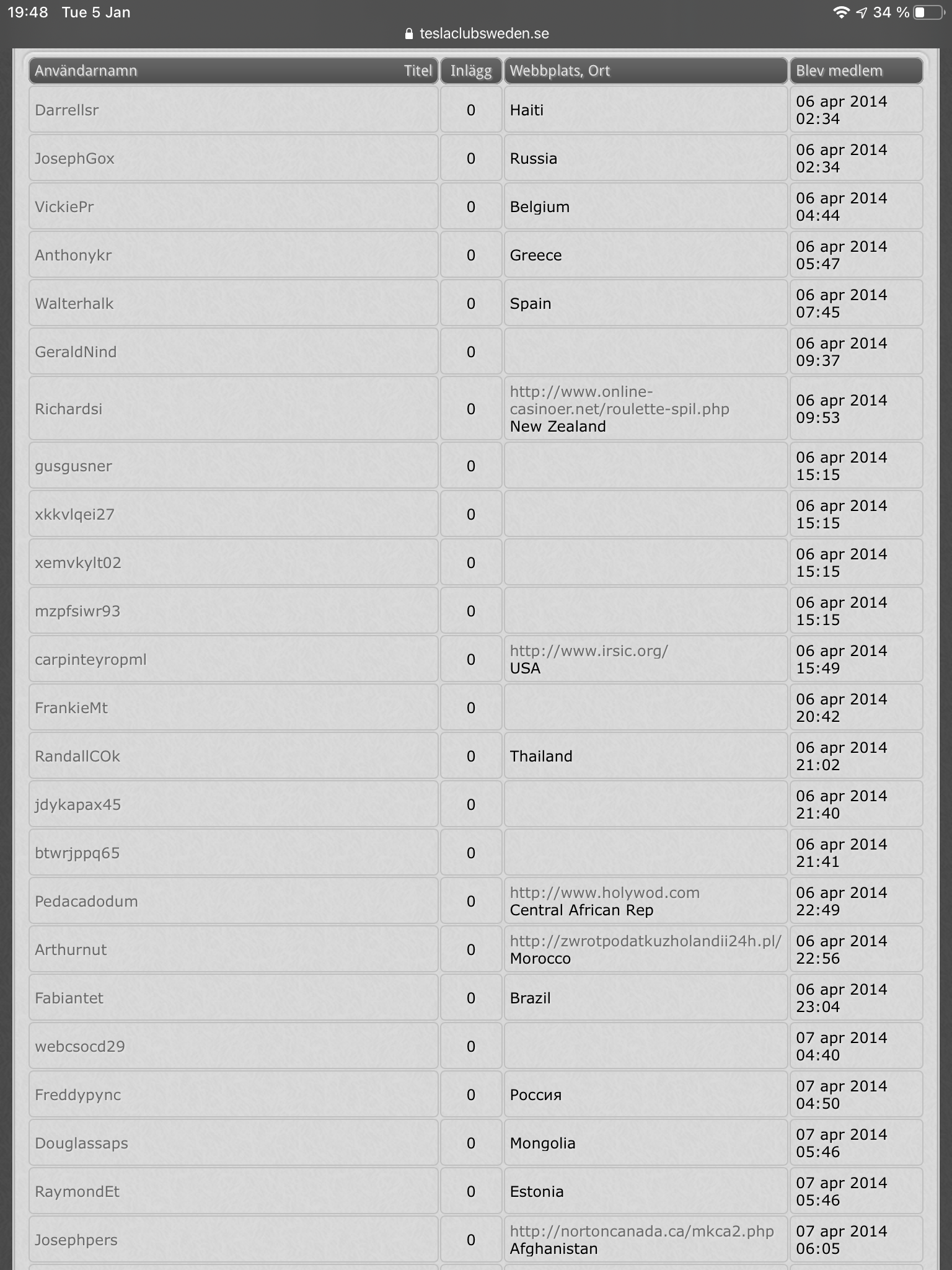Open the nortoncanada.ca/mkca2.php link

point(642,1232)
